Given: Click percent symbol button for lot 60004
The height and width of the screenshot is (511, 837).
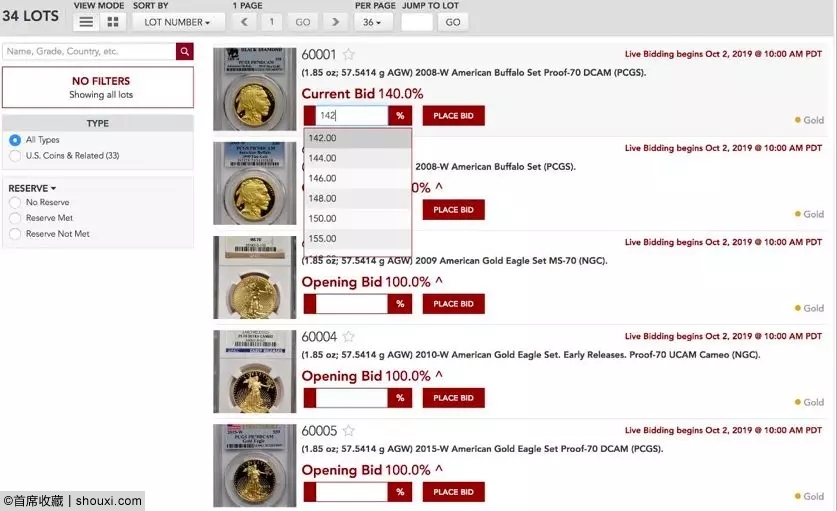Looking at the screenshot, I should pos(400,398).
